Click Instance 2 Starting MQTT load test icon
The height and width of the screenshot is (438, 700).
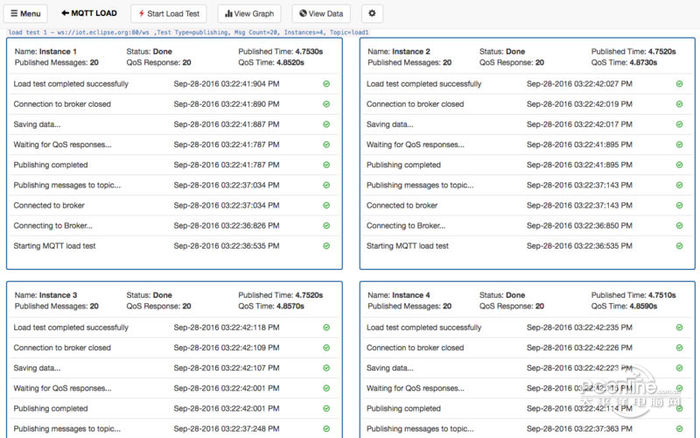679,246
